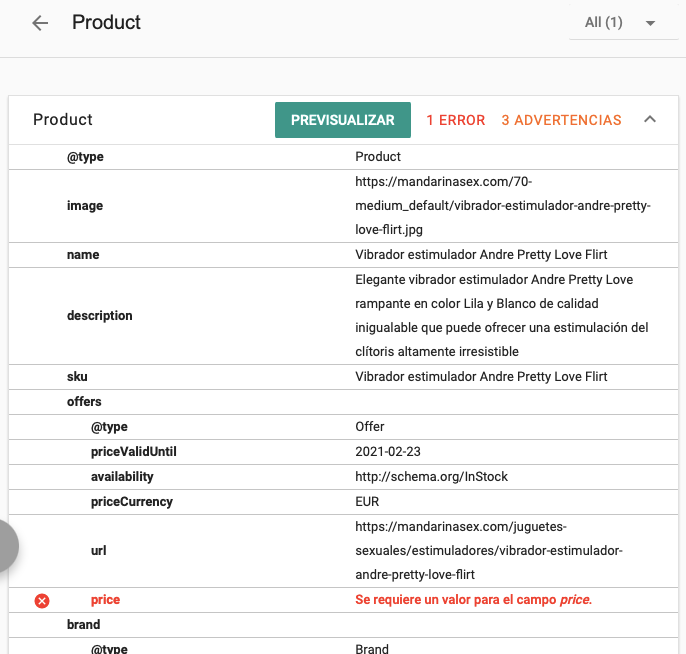Click the availability InStock value

(431, 477)
